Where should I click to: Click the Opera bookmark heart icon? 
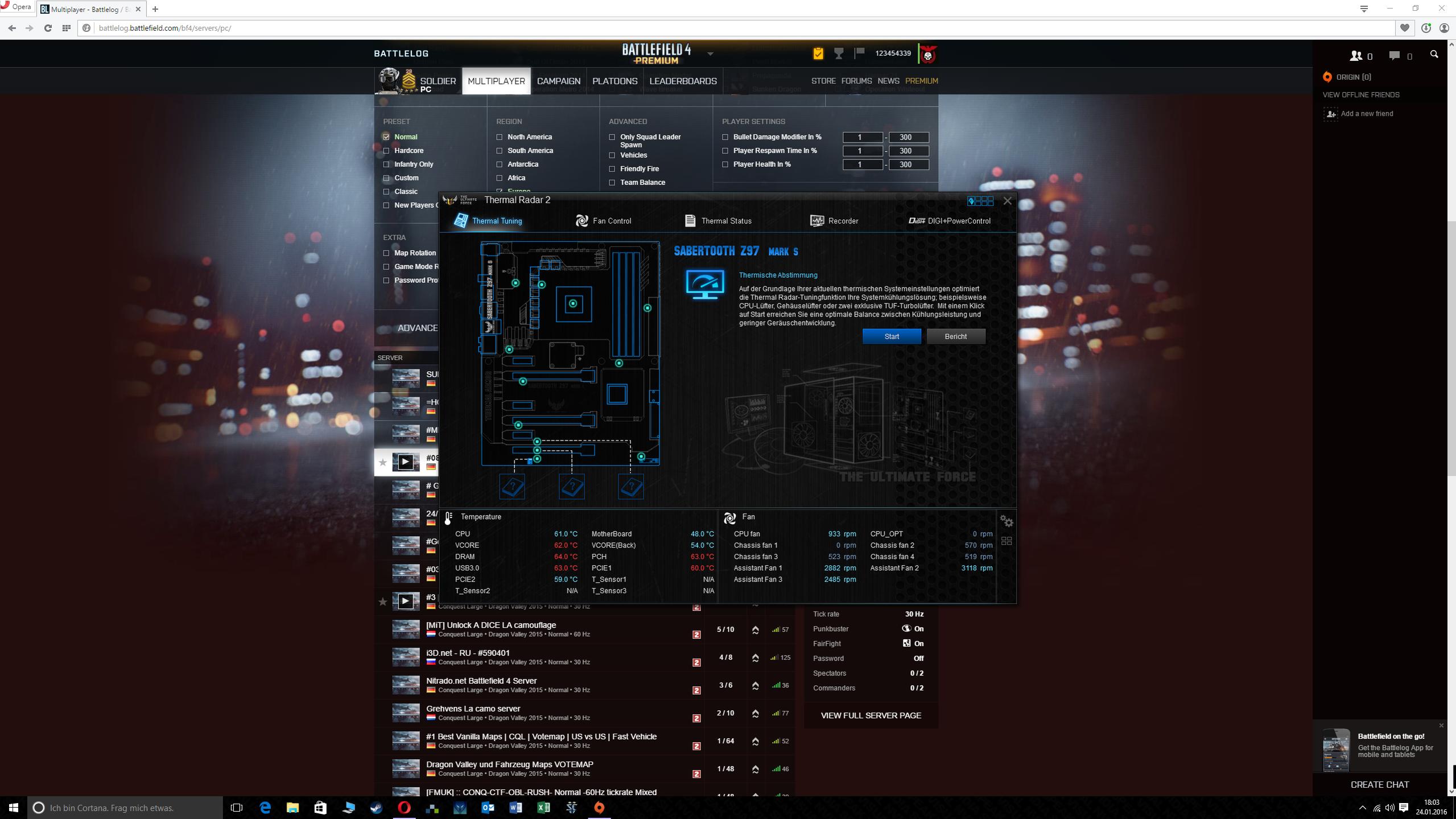tap(1404, 28)
